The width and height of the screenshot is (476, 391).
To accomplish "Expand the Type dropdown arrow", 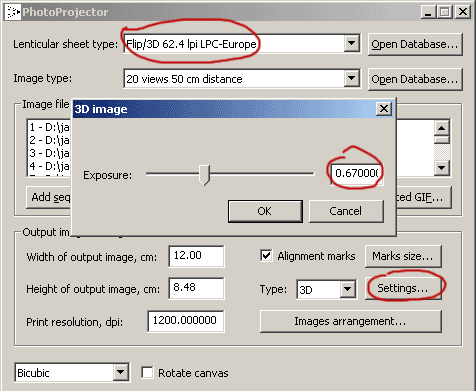I will pos(347,289).
